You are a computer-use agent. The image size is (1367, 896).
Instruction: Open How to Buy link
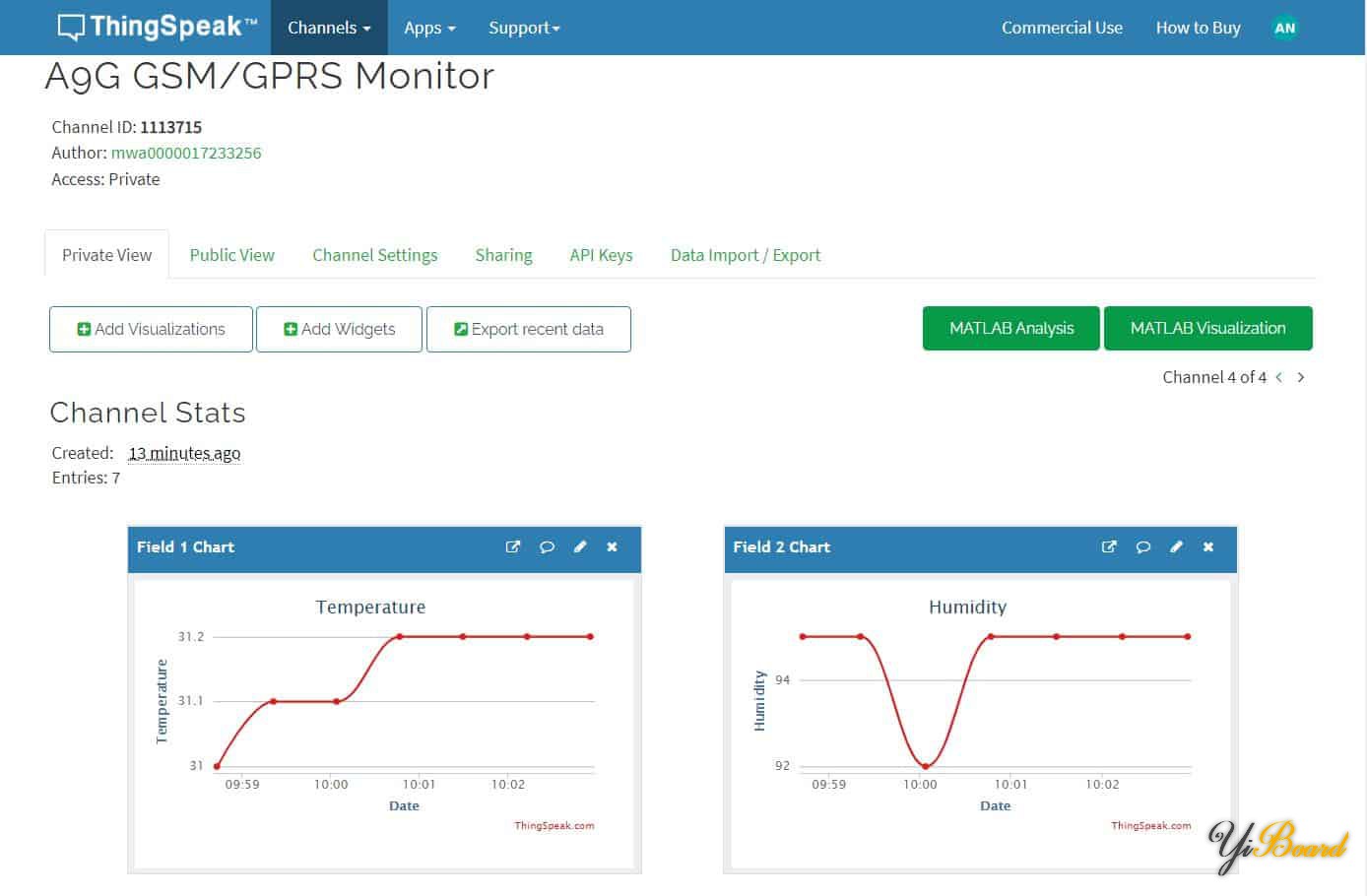click(1198, 28)
